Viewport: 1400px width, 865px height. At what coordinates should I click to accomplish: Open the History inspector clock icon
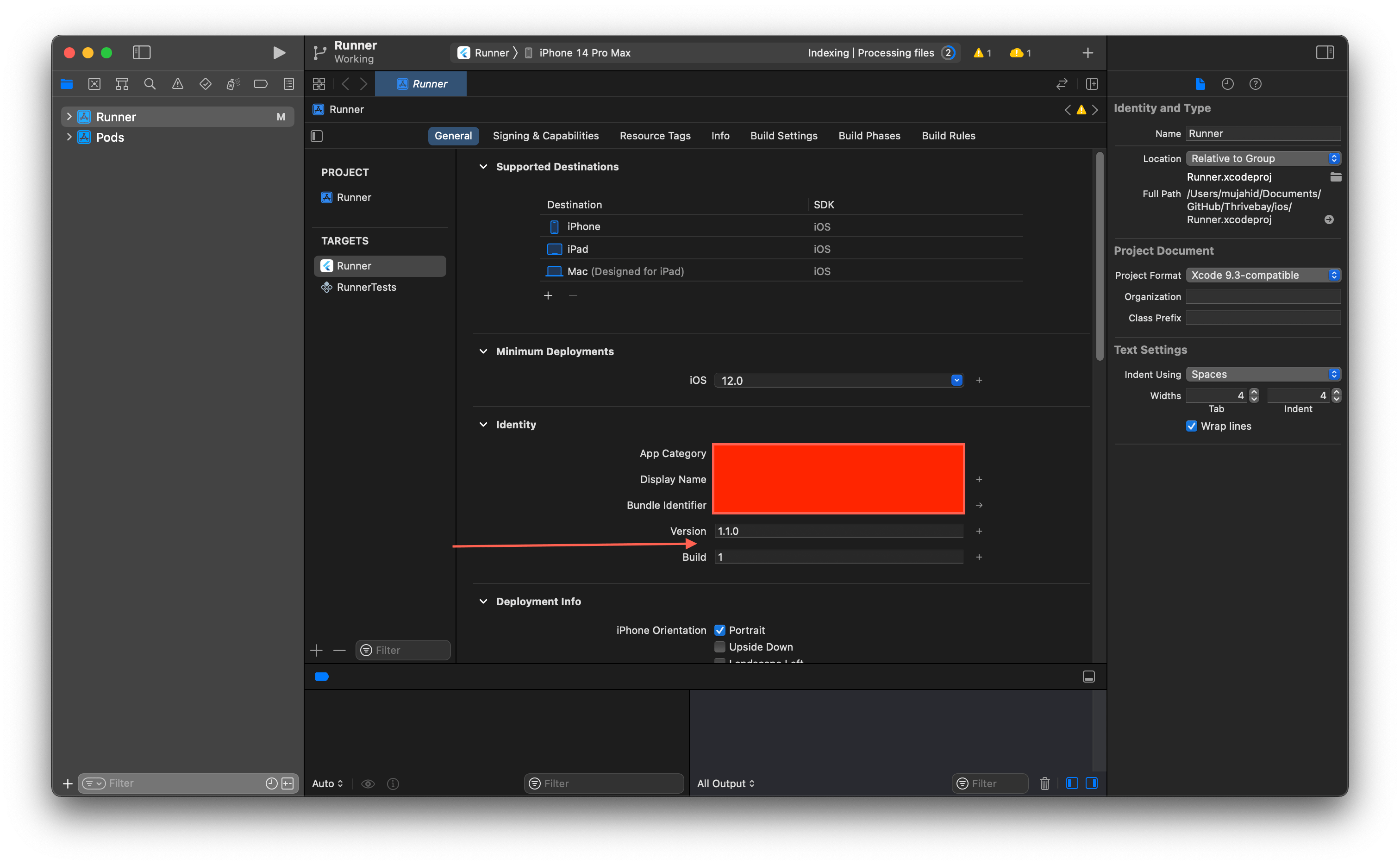click(x=1227, y=84)
